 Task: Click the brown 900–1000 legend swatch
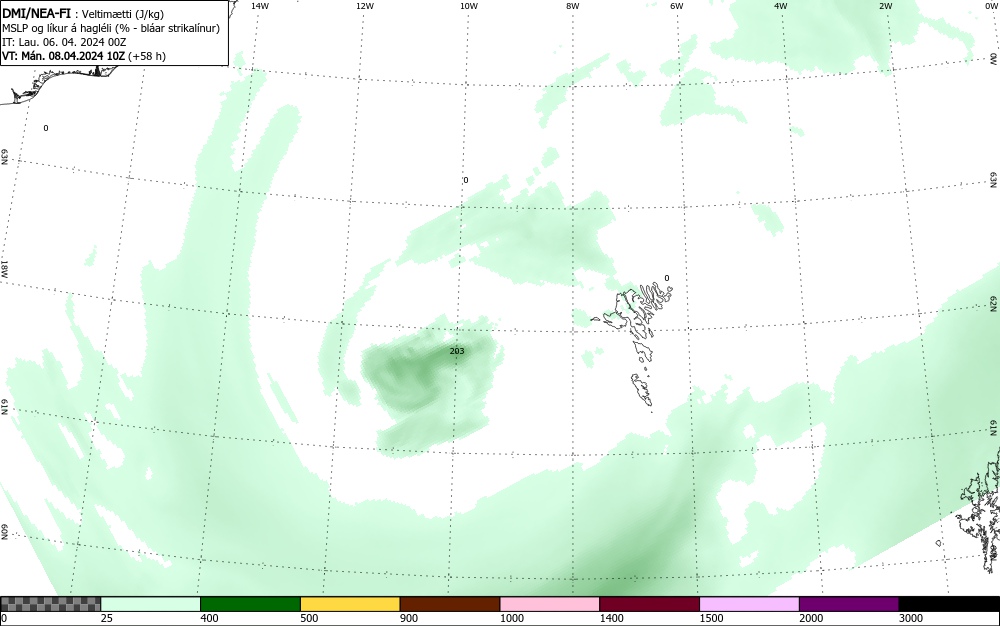pyautogui.click(x=450, y=604)
